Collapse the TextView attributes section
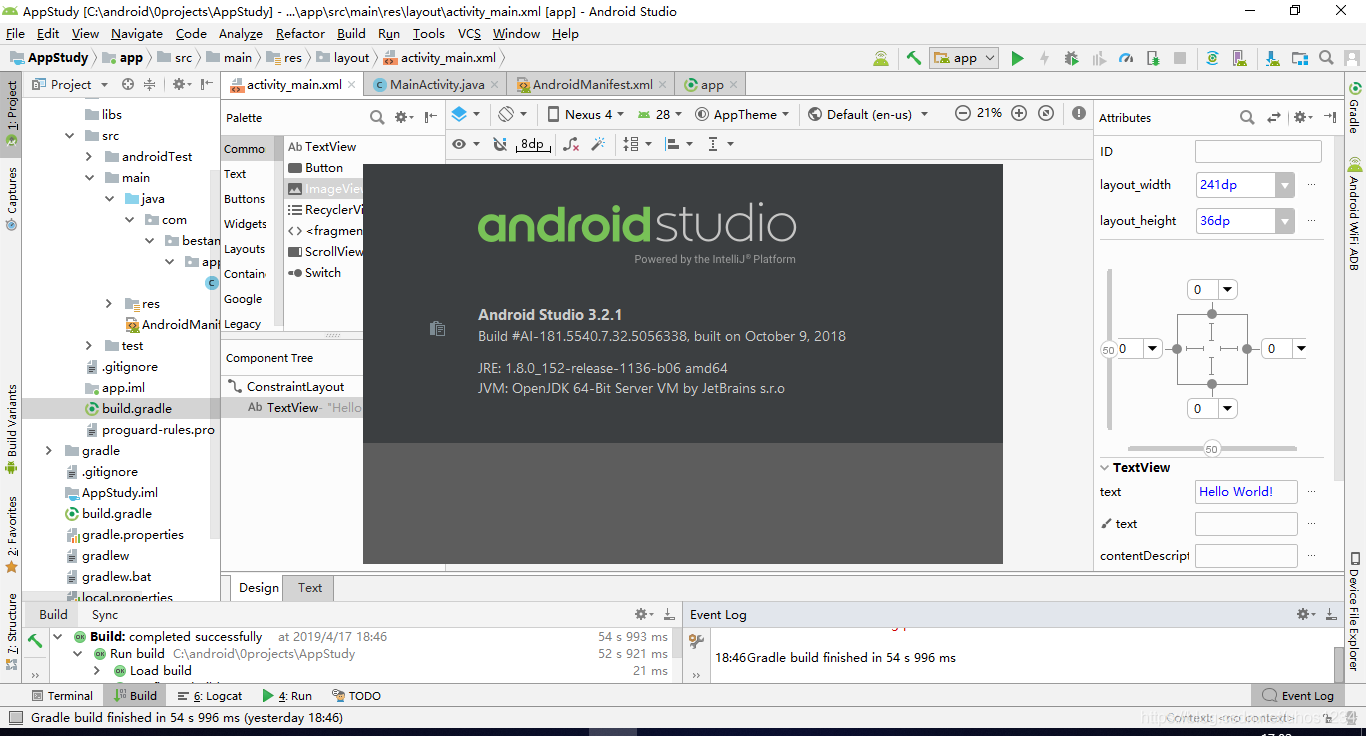The image size is (1366, 736). [x=1105, y=468]
